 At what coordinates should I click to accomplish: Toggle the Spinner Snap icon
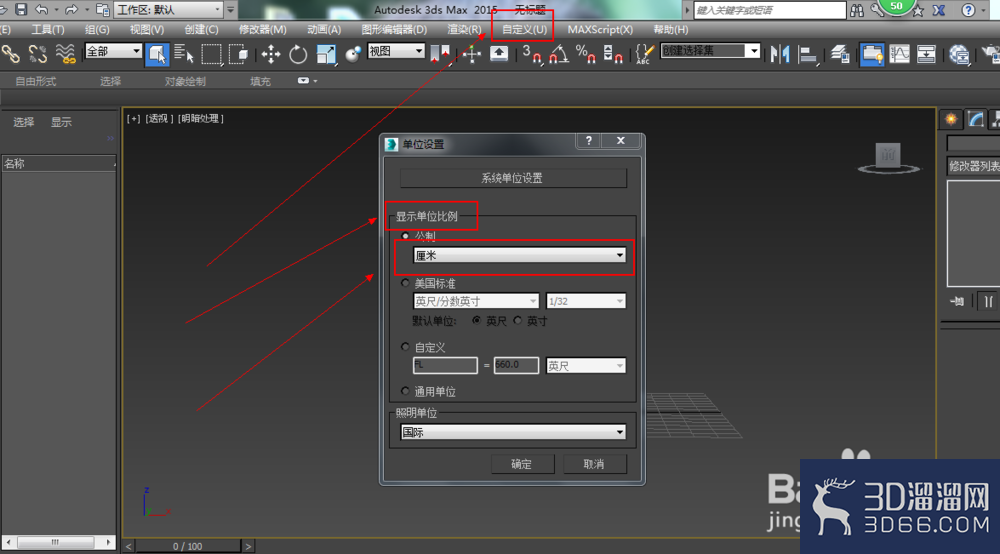613,54
